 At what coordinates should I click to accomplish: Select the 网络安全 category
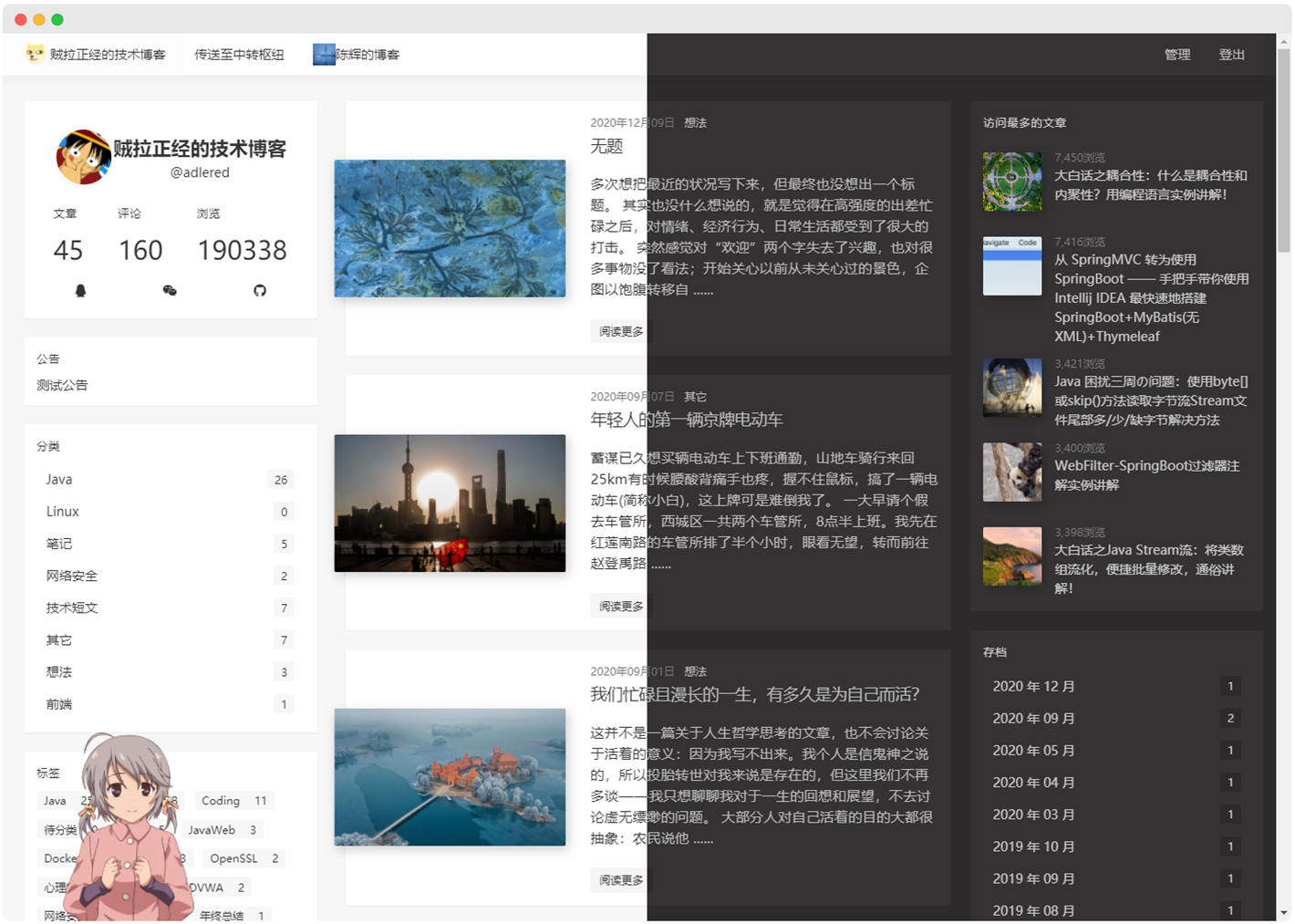tap(171, 576)
